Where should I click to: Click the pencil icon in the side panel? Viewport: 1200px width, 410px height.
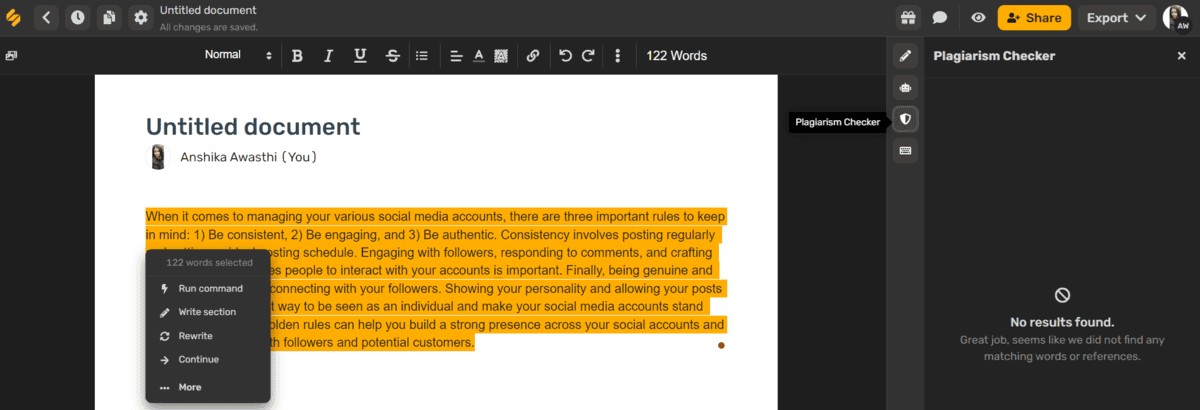pos(905,56)
